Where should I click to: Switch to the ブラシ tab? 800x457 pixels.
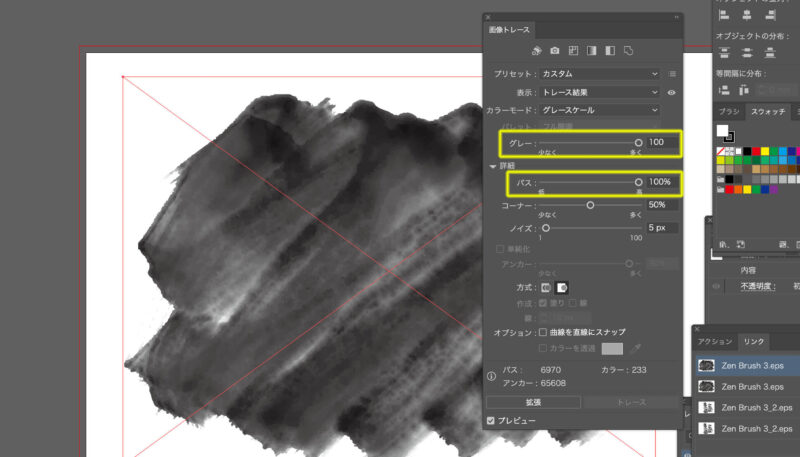[x=731, y=111]
